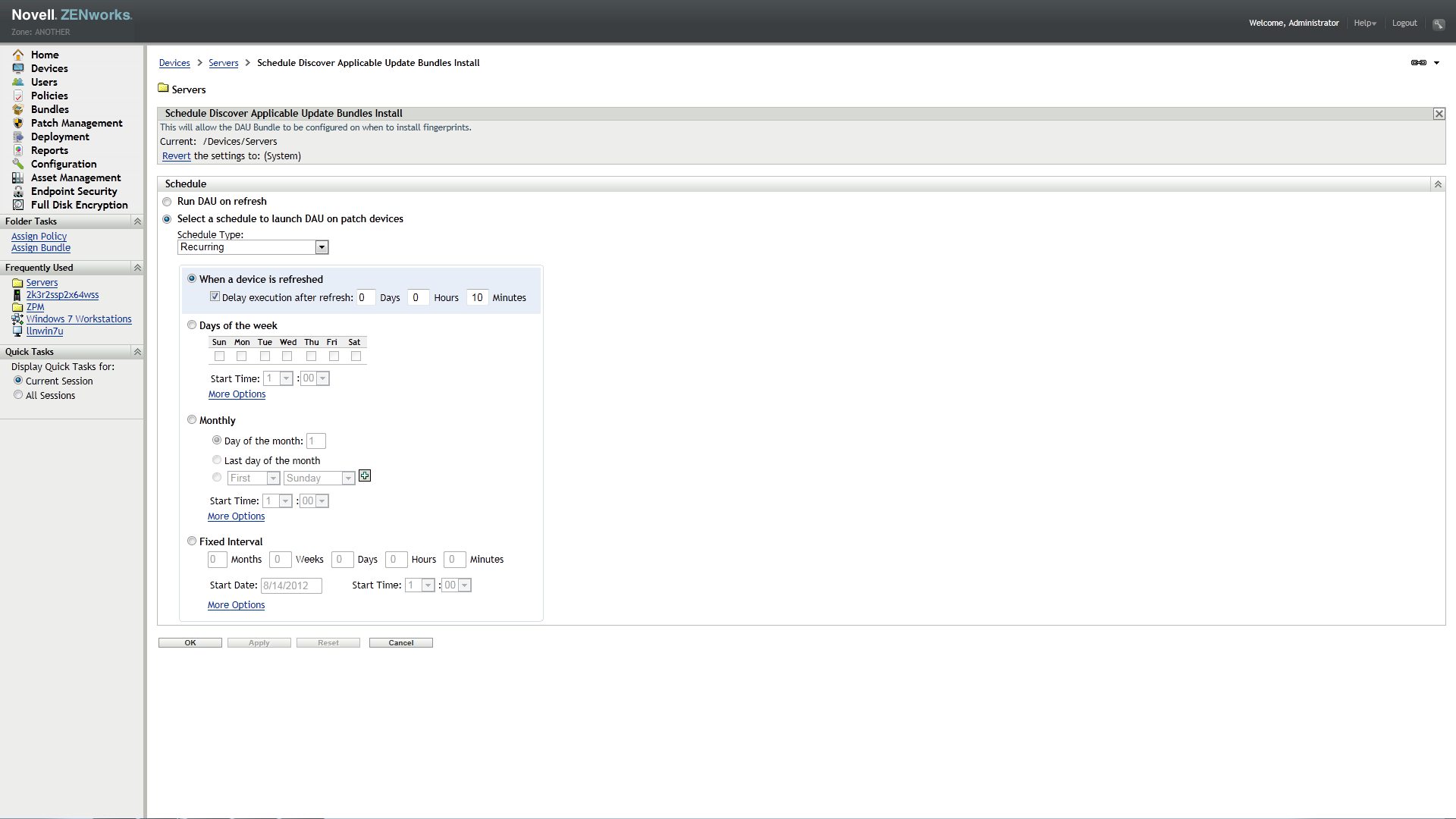
Task: Collapse the Schedule section
Action: pyautogui.click(x=1437, y=184)
